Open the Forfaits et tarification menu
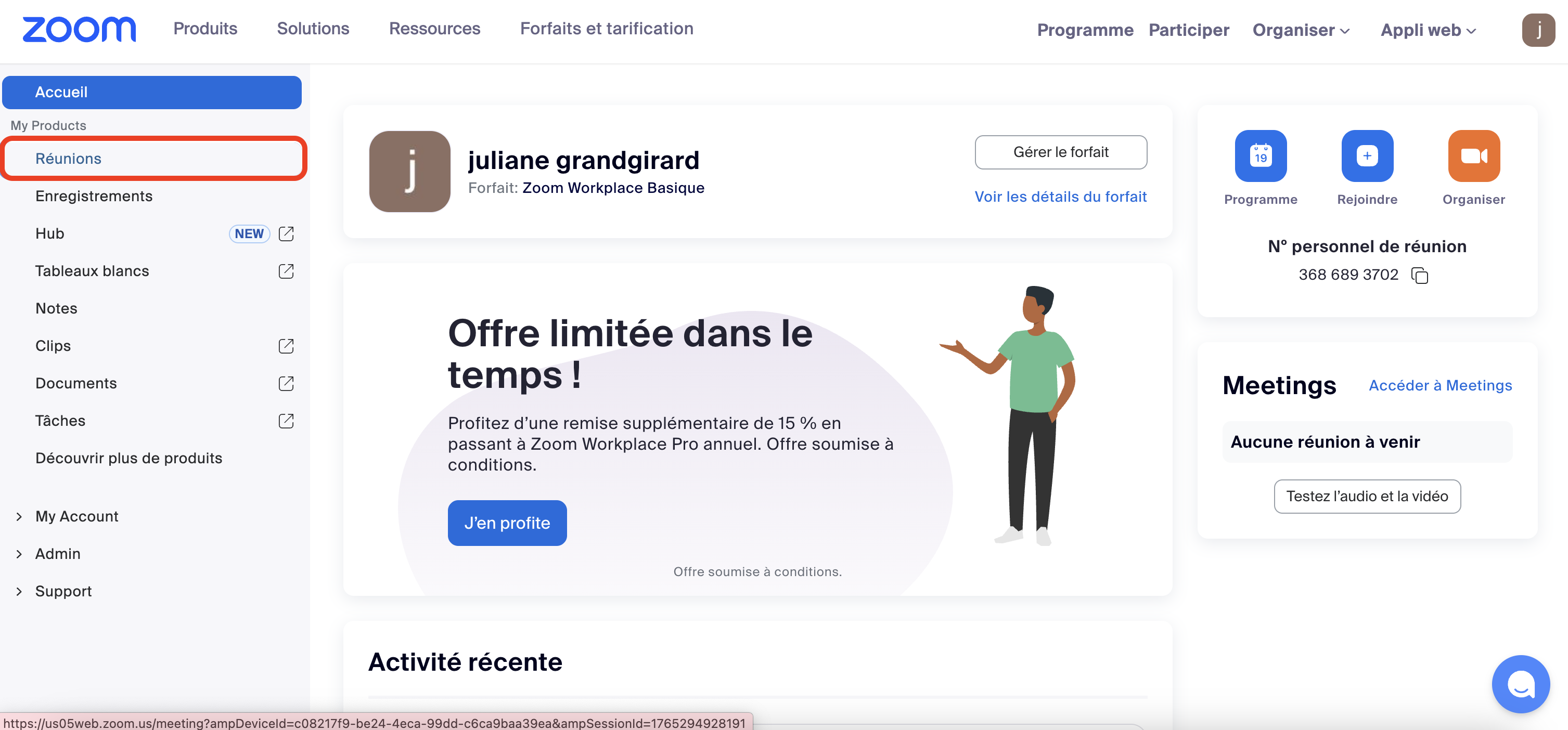 pos(606,29)
